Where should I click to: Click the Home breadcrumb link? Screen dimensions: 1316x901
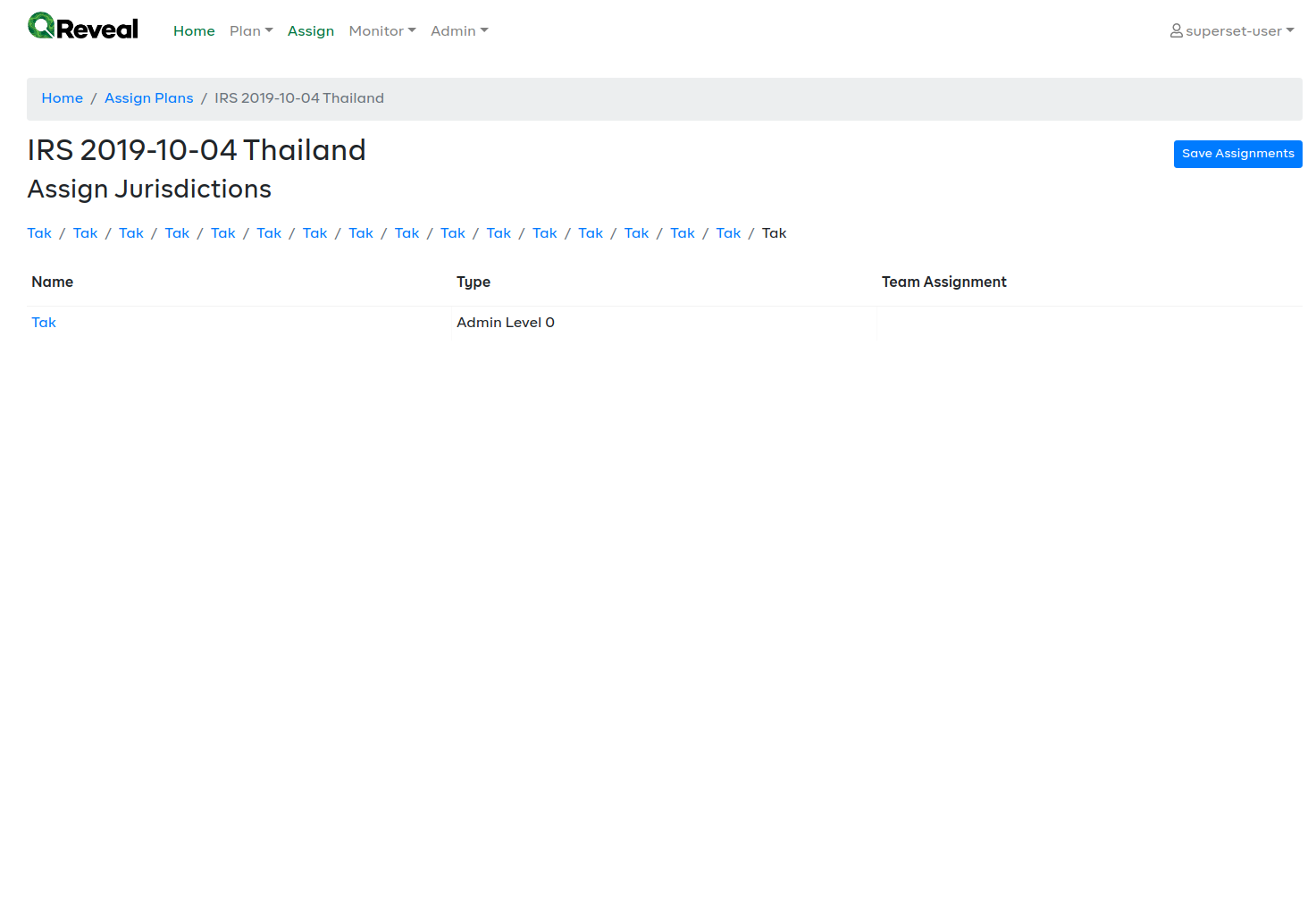[x=62, y=98]
